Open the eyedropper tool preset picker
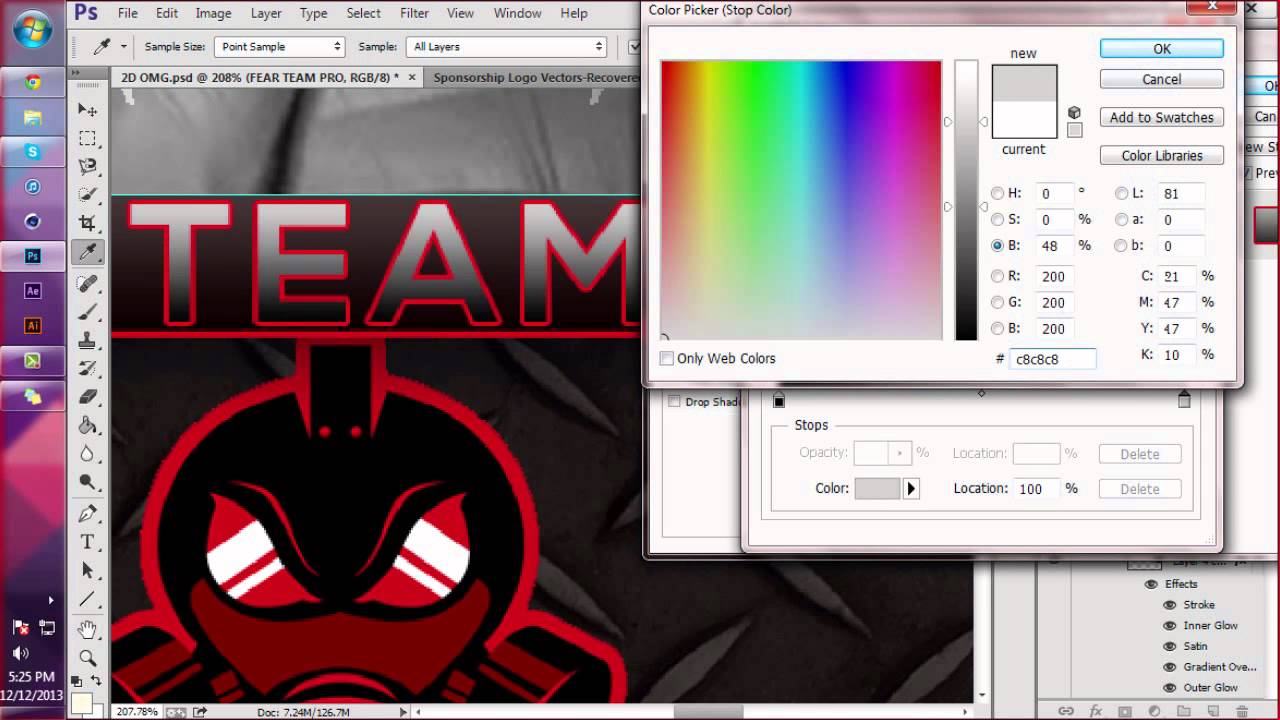The width and height of the screenshot is (1280, 720). [x=124, y=46]
